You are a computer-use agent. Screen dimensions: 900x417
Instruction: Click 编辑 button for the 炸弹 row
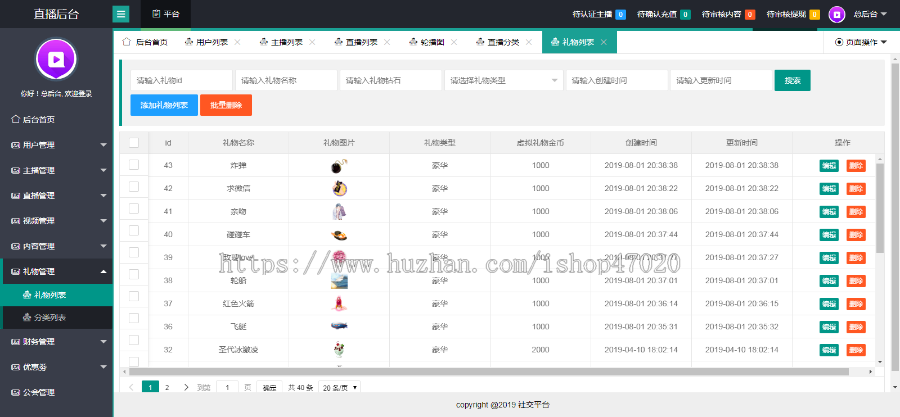coord(829,166)
